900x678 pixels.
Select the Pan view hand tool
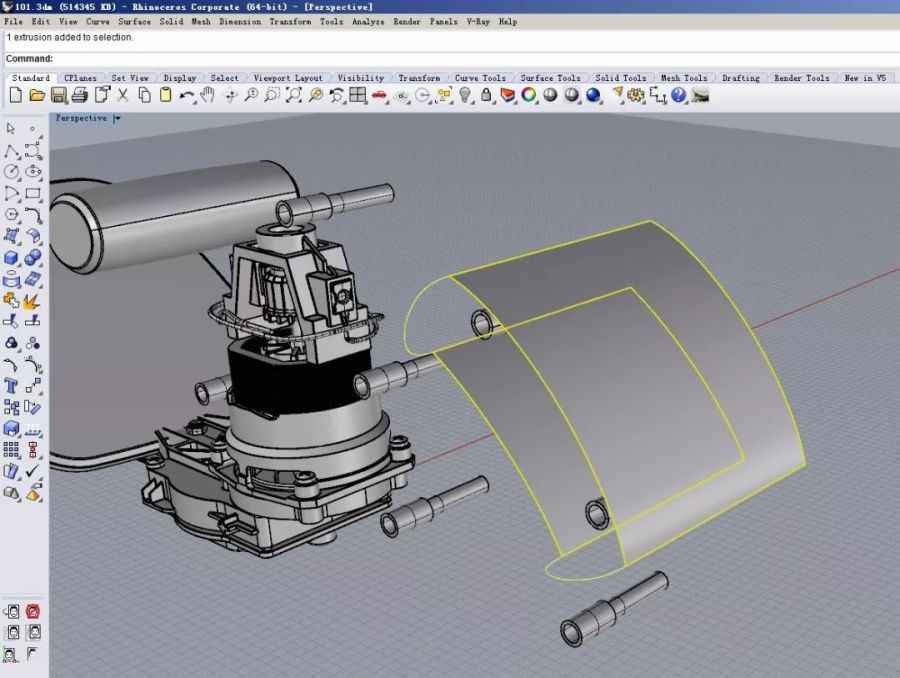(208, 95)
